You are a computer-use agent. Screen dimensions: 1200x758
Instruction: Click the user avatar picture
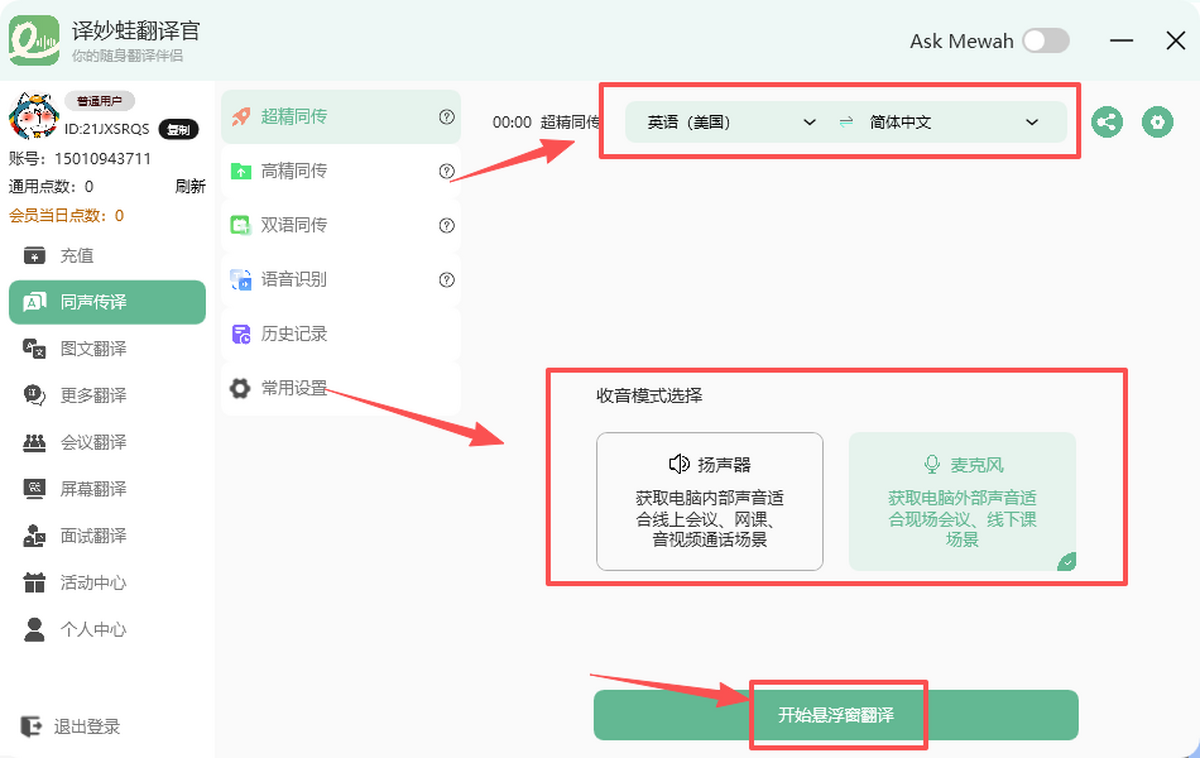click(32, 117)
